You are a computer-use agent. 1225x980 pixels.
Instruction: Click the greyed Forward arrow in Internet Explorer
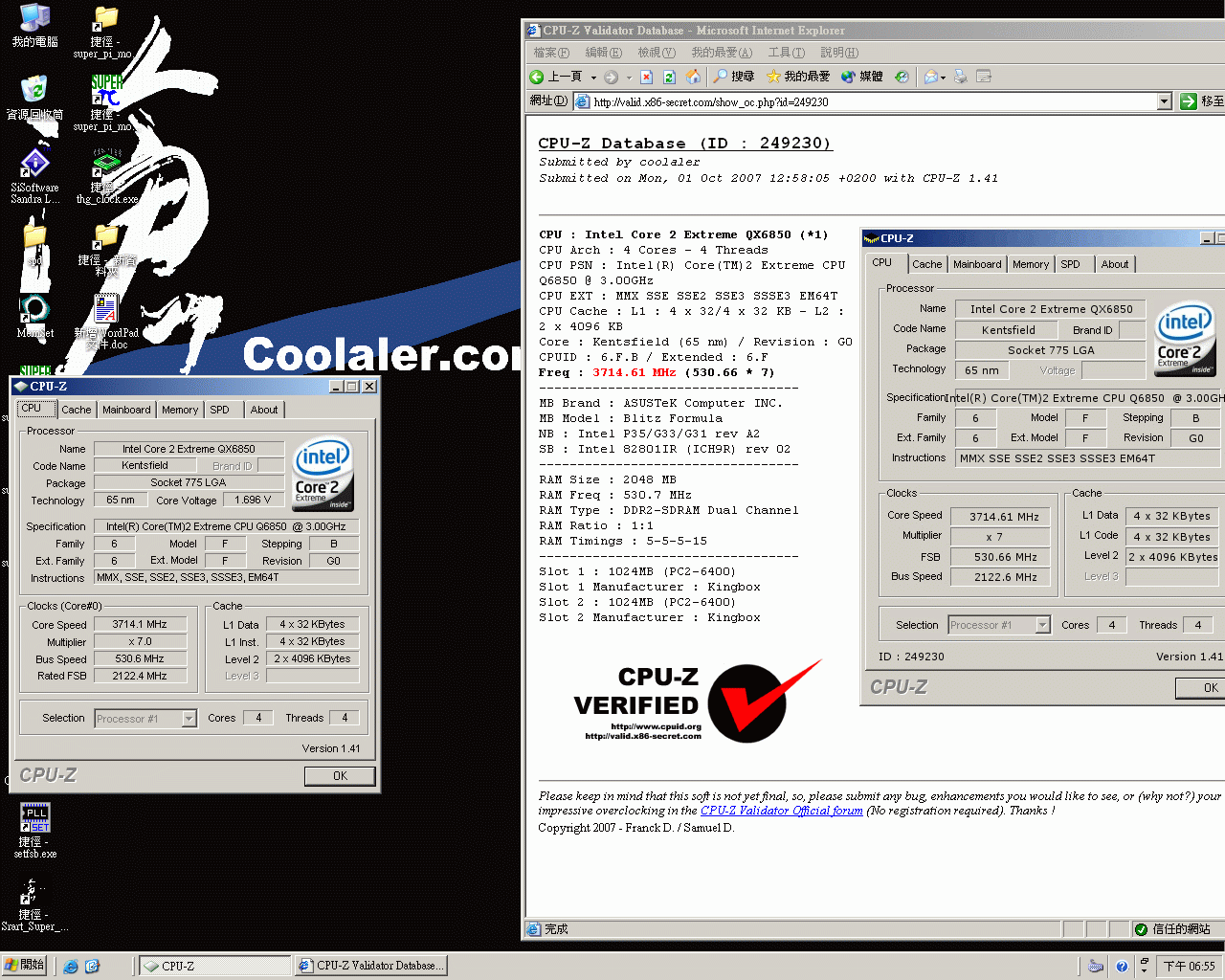coord(611,77)
